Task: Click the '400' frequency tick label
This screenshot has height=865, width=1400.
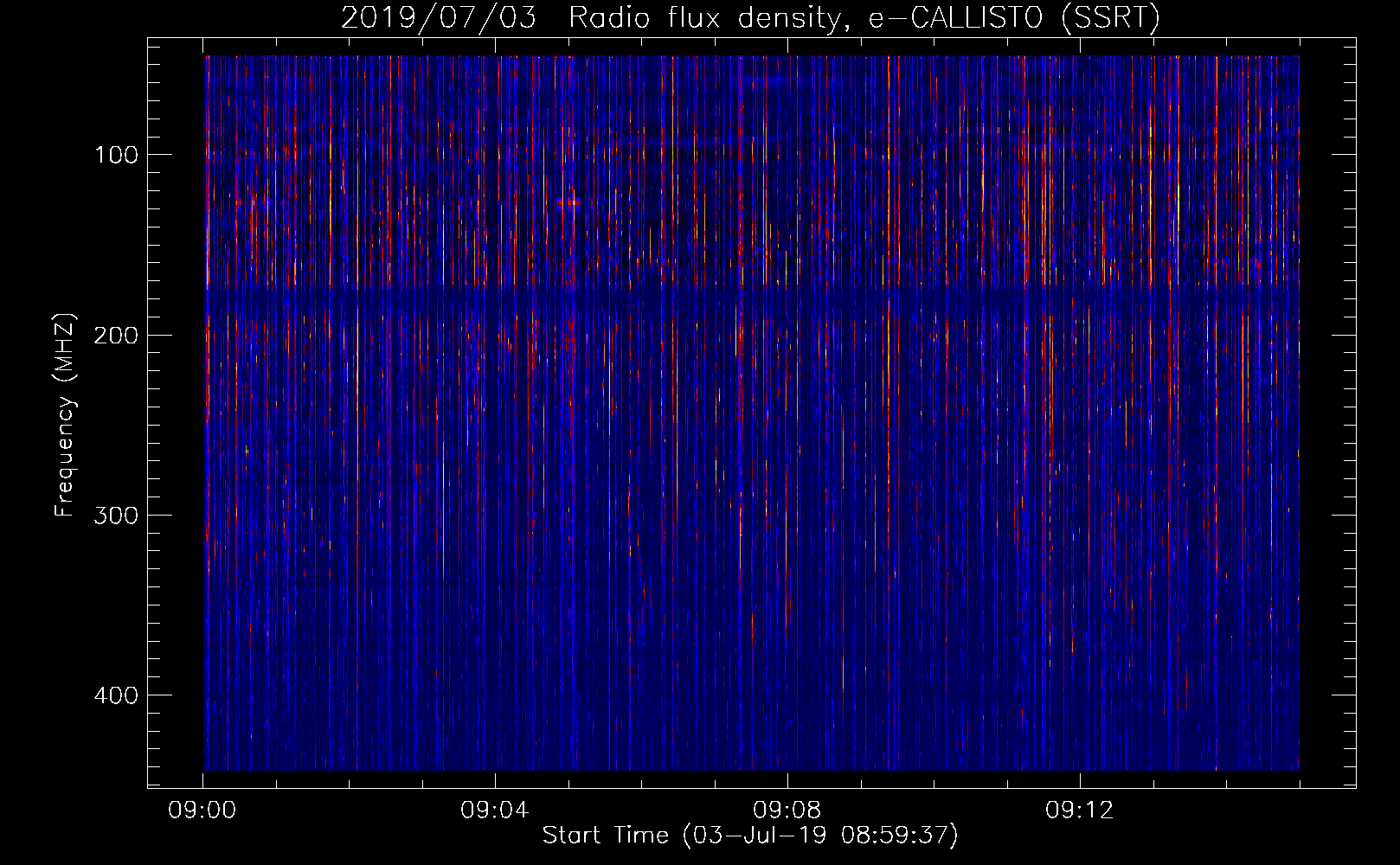Action: [116, 695]
